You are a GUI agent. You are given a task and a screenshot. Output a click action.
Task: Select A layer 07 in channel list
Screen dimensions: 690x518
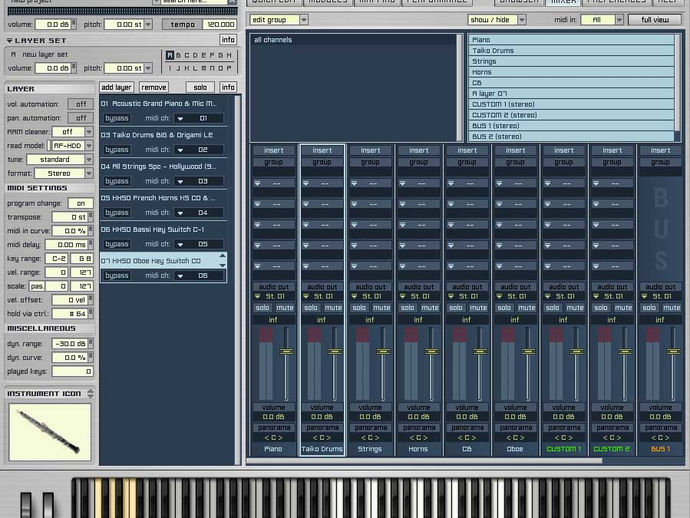(x=571, y=93)
